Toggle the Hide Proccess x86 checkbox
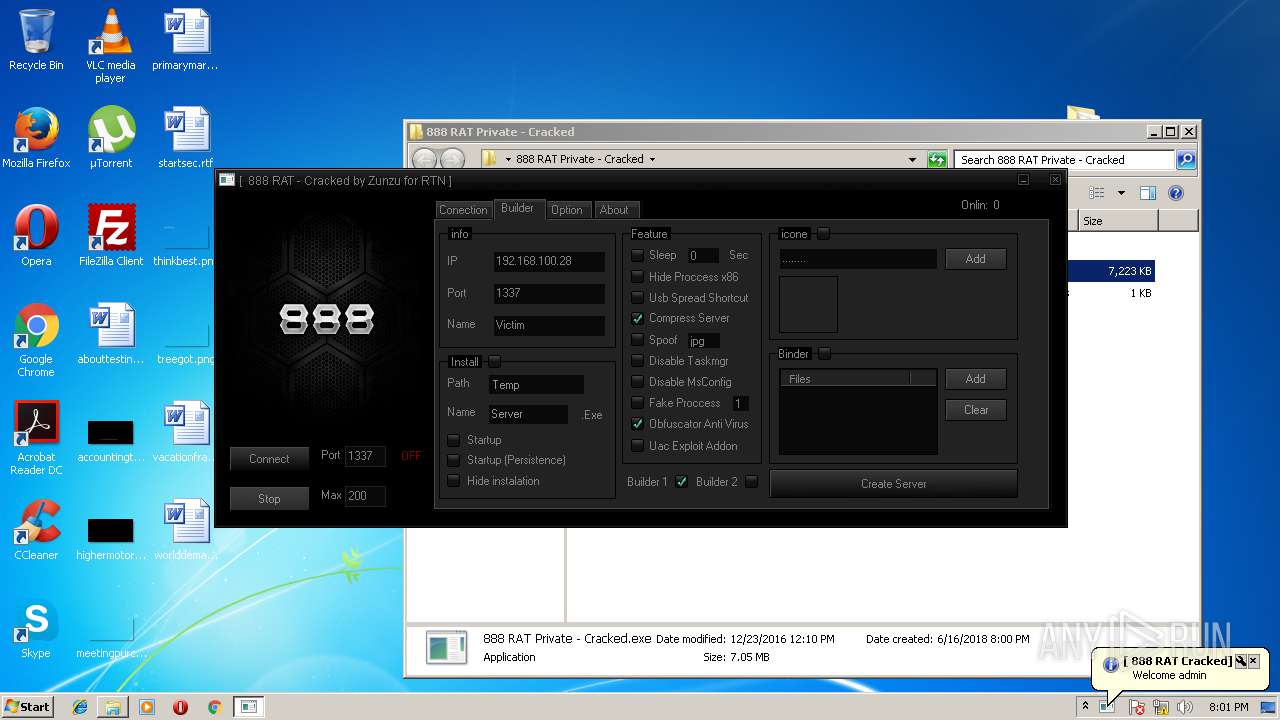Image resolution: width=1280 pixels, height=720 pixels. 637,277
